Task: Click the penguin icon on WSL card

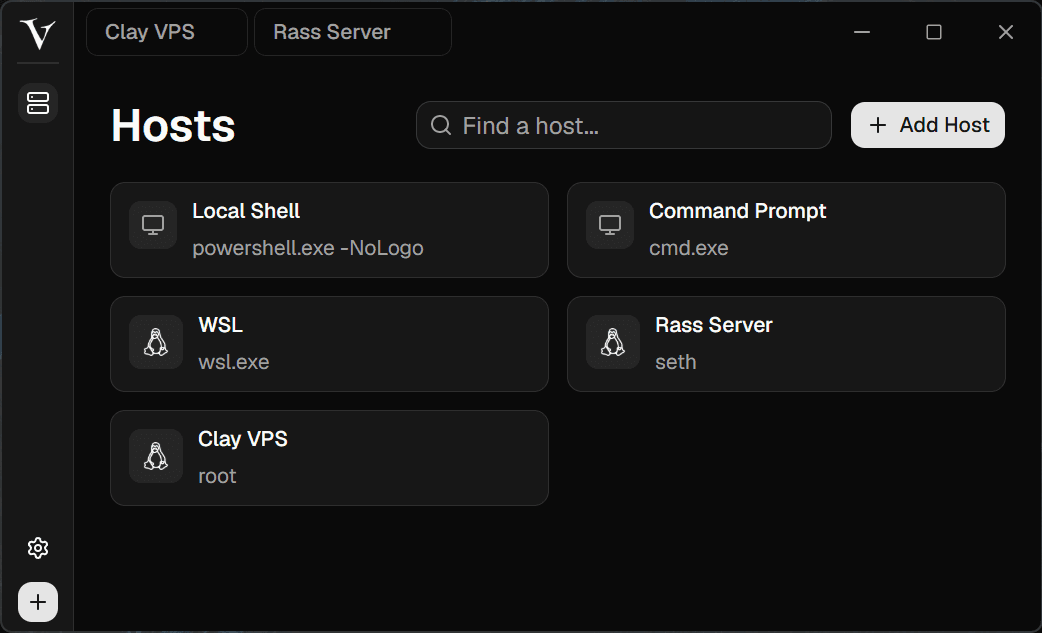Action: (156, 342)
